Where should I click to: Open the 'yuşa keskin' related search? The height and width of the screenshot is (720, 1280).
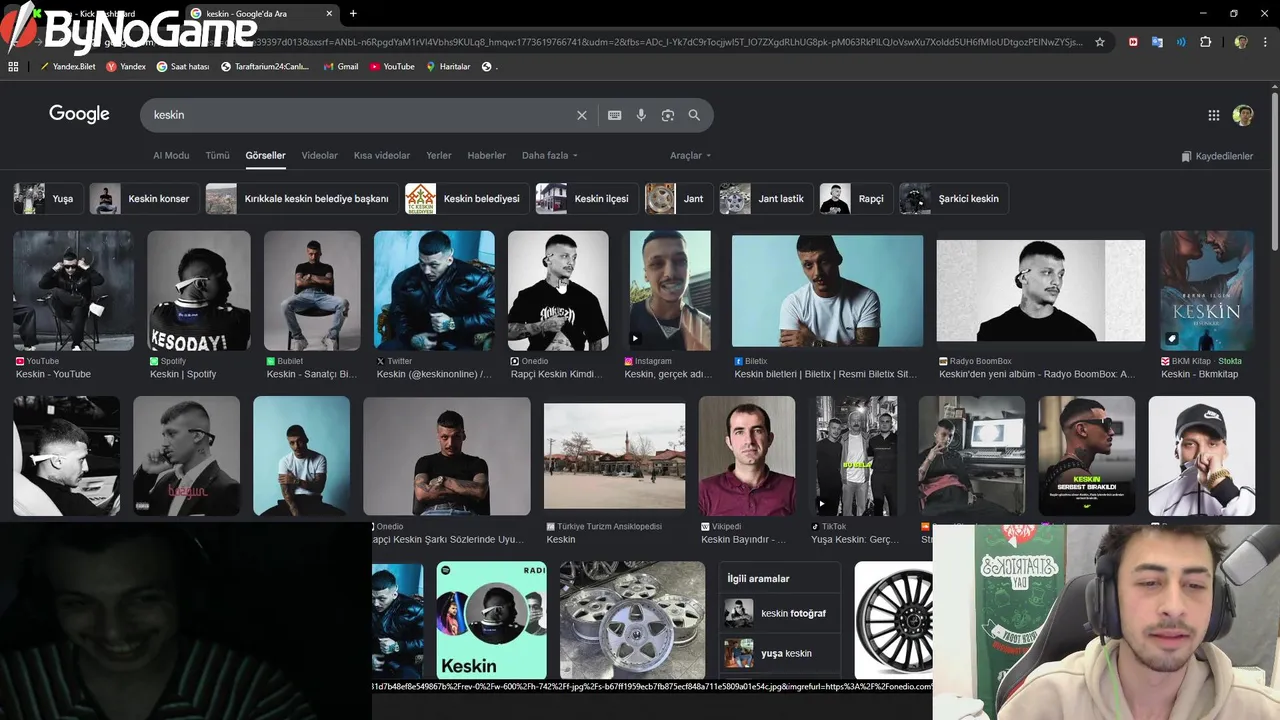(x=780, y=653)
